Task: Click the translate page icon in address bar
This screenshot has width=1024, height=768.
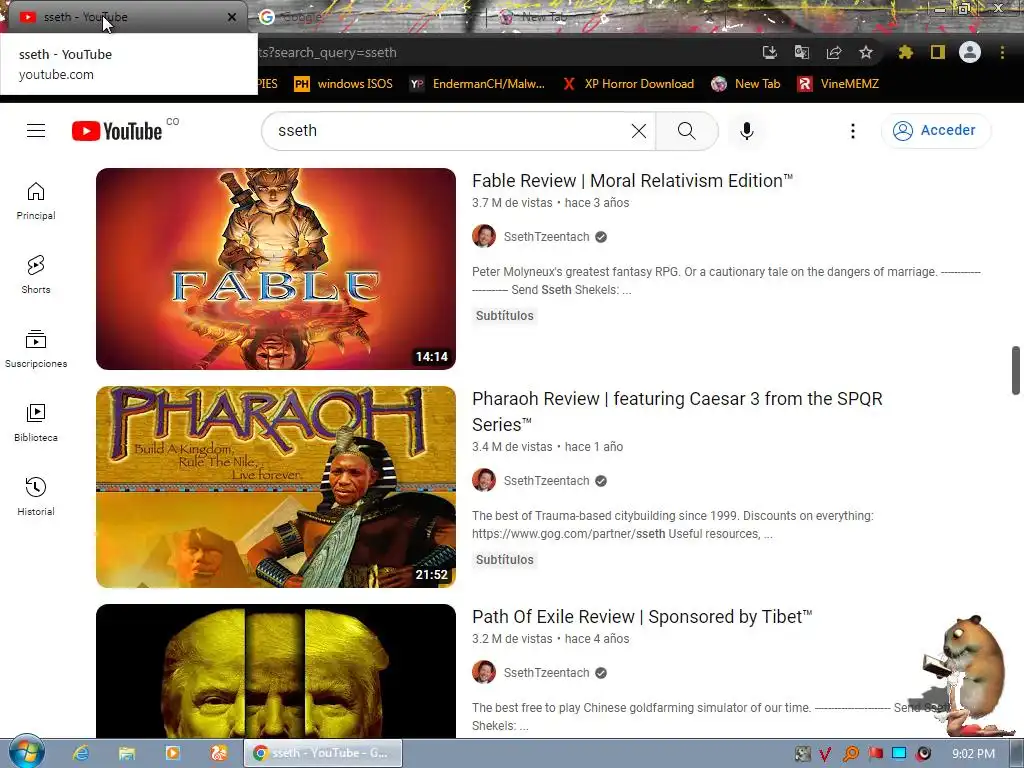Action: [801, 52]
